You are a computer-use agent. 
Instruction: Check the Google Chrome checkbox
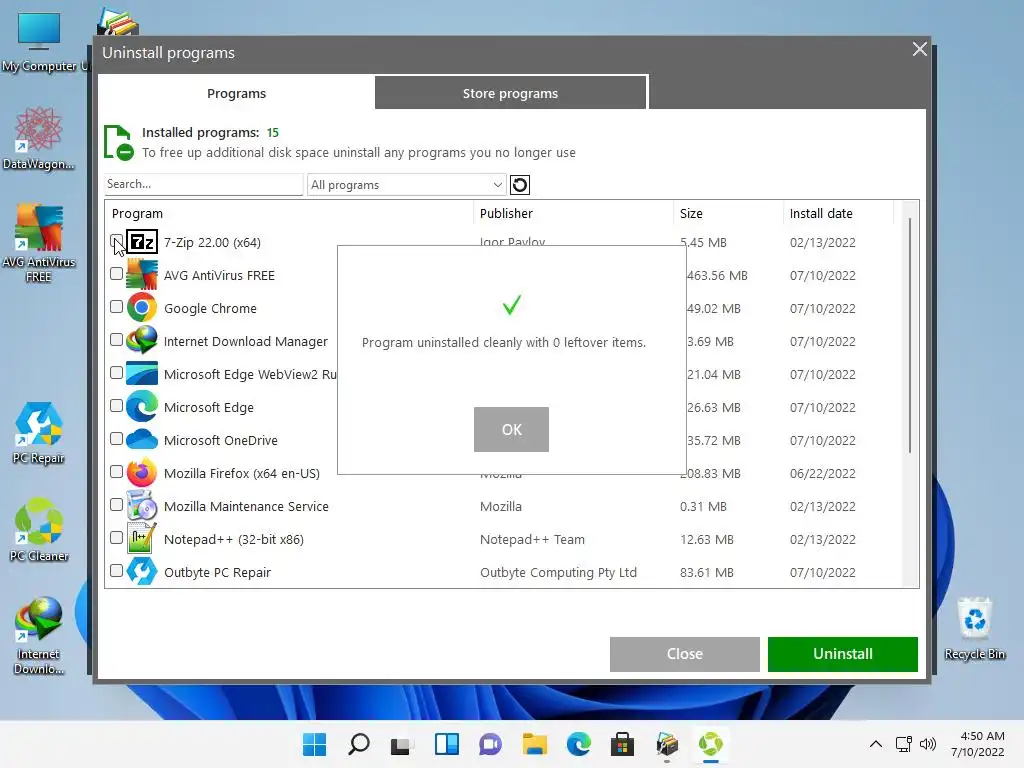pos(116,306)
